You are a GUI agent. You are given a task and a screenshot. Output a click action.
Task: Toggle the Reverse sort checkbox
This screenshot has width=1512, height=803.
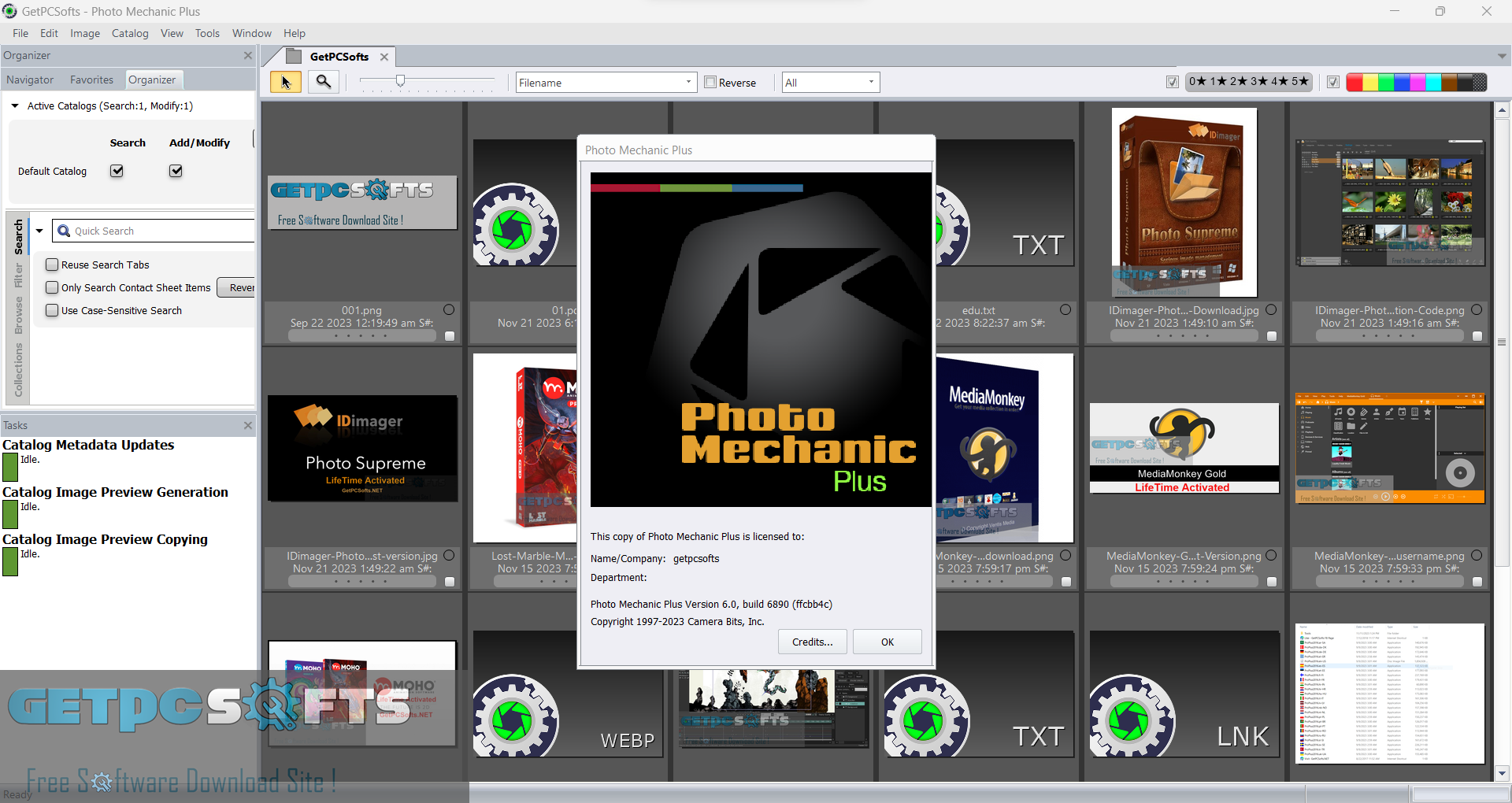click(710, 82)
